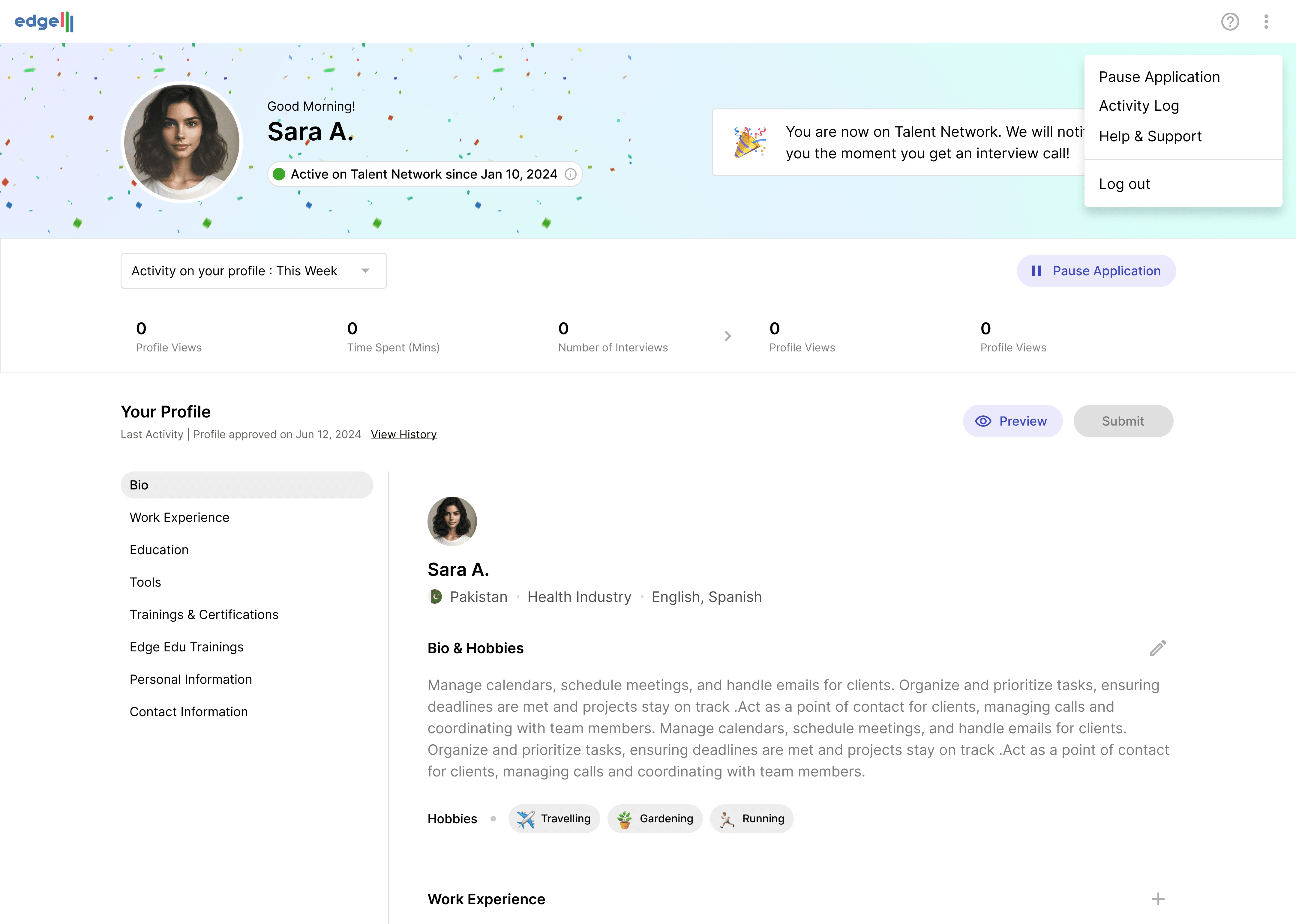
Task: Edit Bio & Hobbies with pencil icon
Action: [x=1158, y=648]
